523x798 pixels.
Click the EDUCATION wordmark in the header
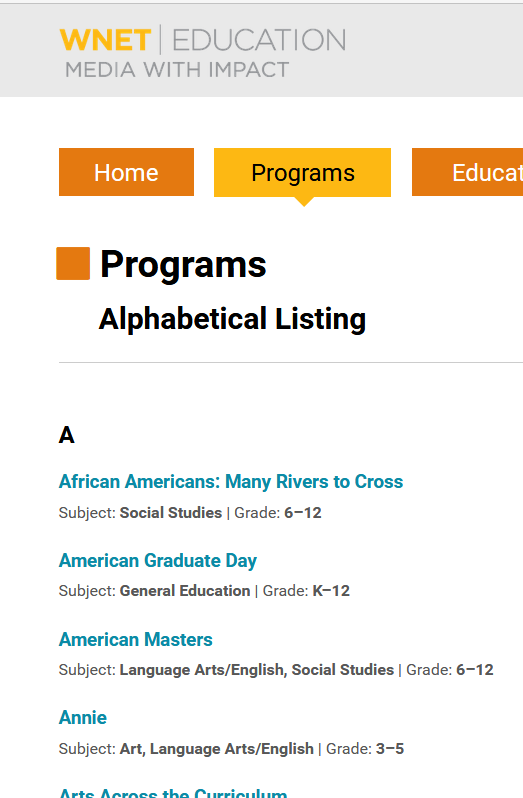pos(259,40)
